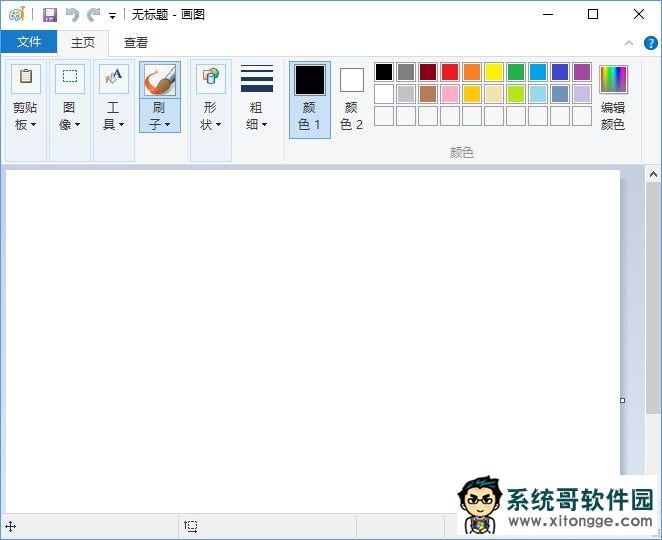Click the vertical scrollbar up arrow
662x540 pixels.
click(654, 174)
